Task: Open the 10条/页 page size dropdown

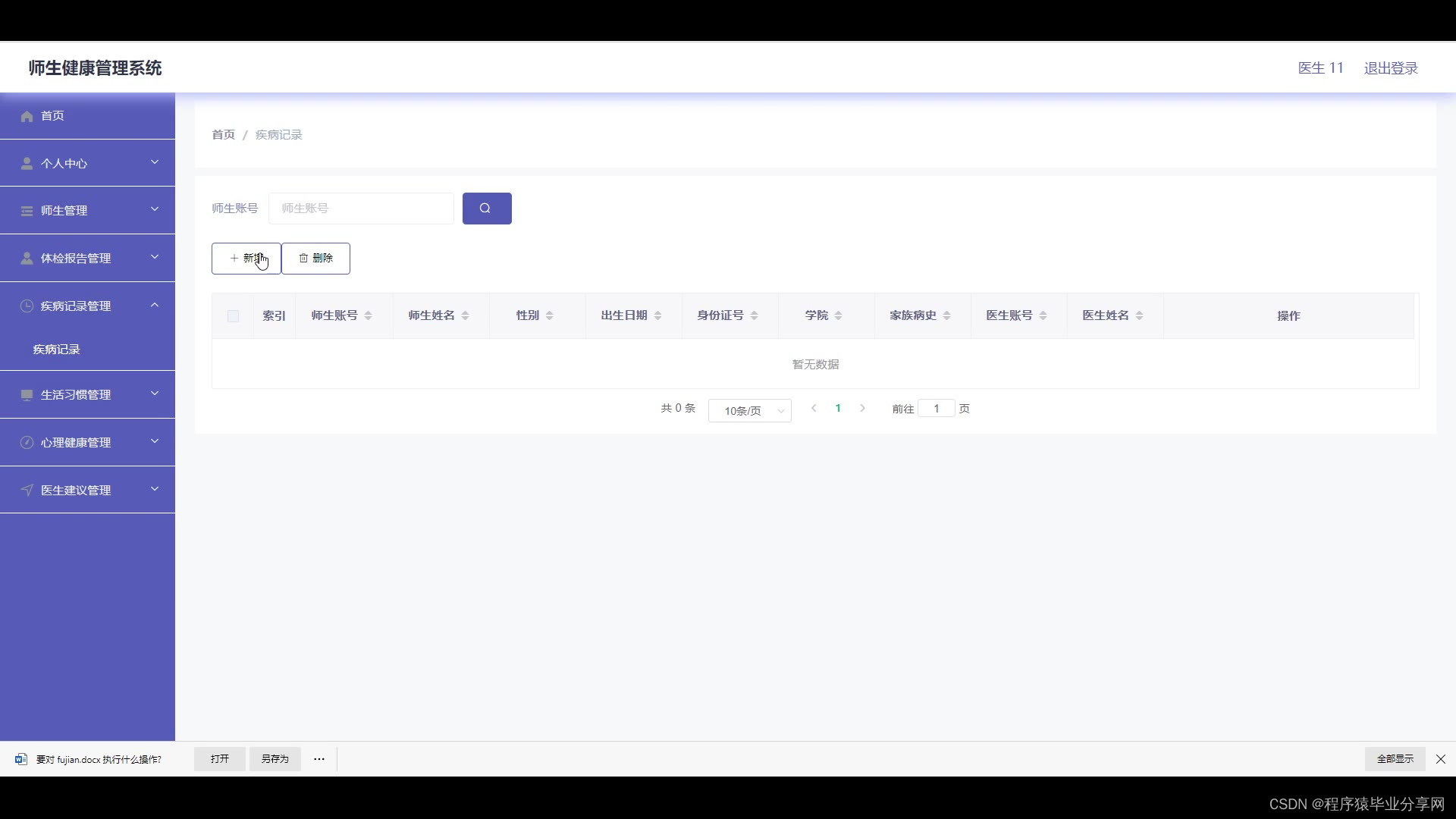Action: click(749, 410)
